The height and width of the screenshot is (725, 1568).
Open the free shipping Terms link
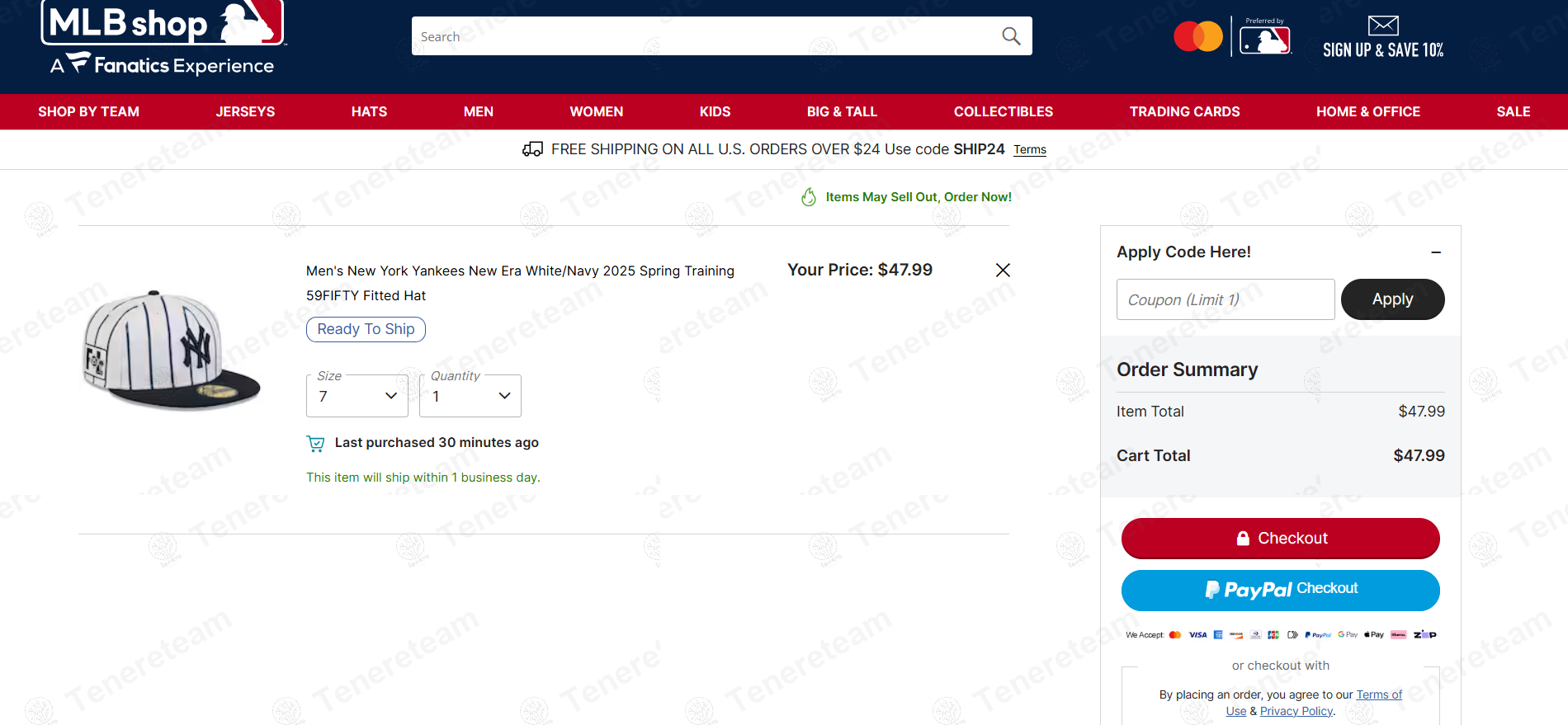pyautogui.click(x=1029, y=150)
